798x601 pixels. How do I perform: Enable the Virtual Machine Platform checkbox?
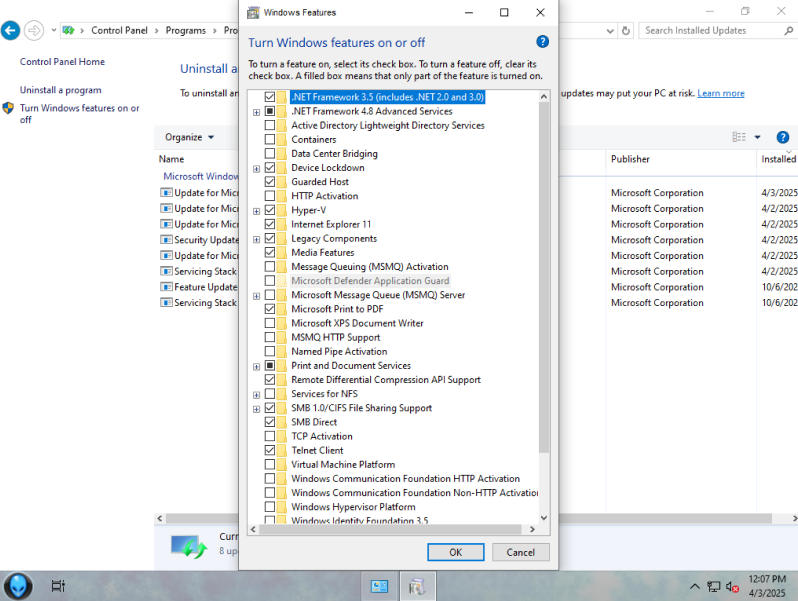click(x=270, y=464)
